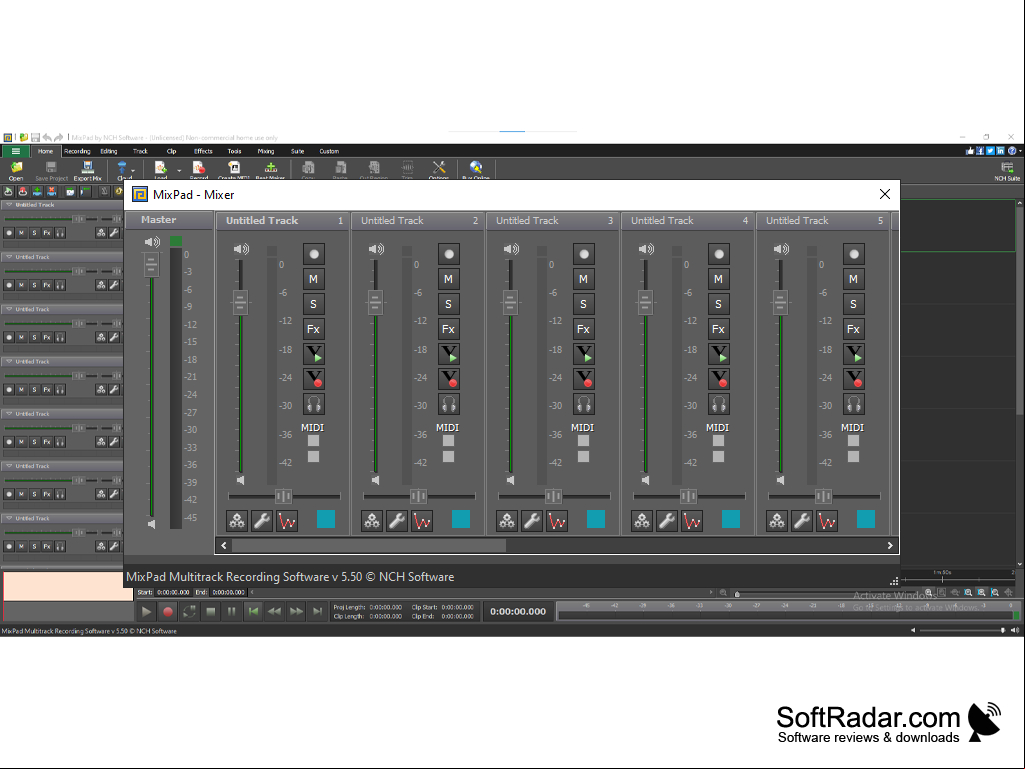Open the playback device icon on mixer track 4
Screen dimensions: 1025x769
coord(718,354)
